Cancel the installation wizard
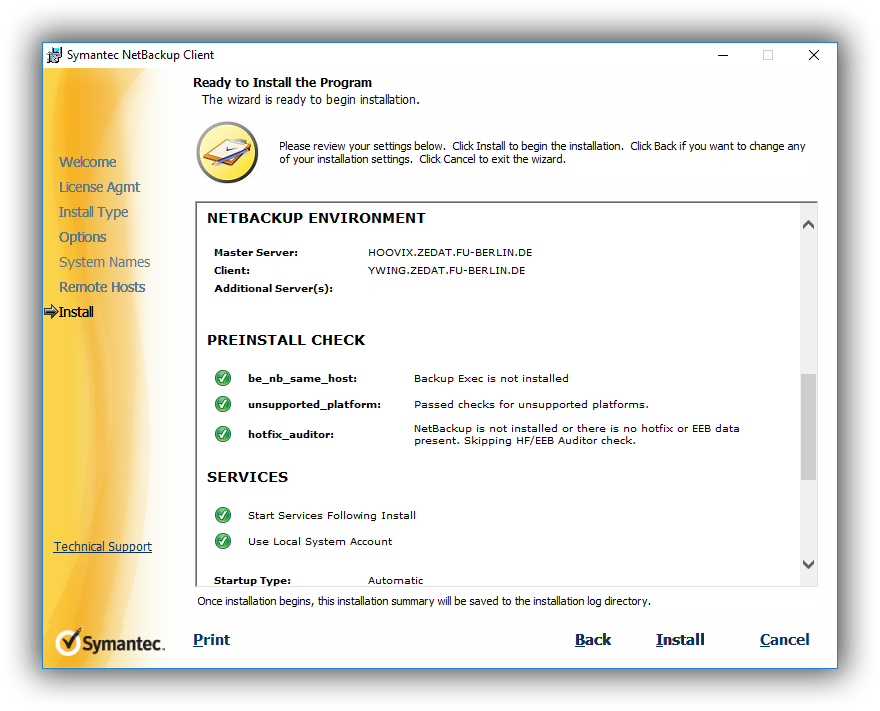880x711 pixels. click(785, 640)
